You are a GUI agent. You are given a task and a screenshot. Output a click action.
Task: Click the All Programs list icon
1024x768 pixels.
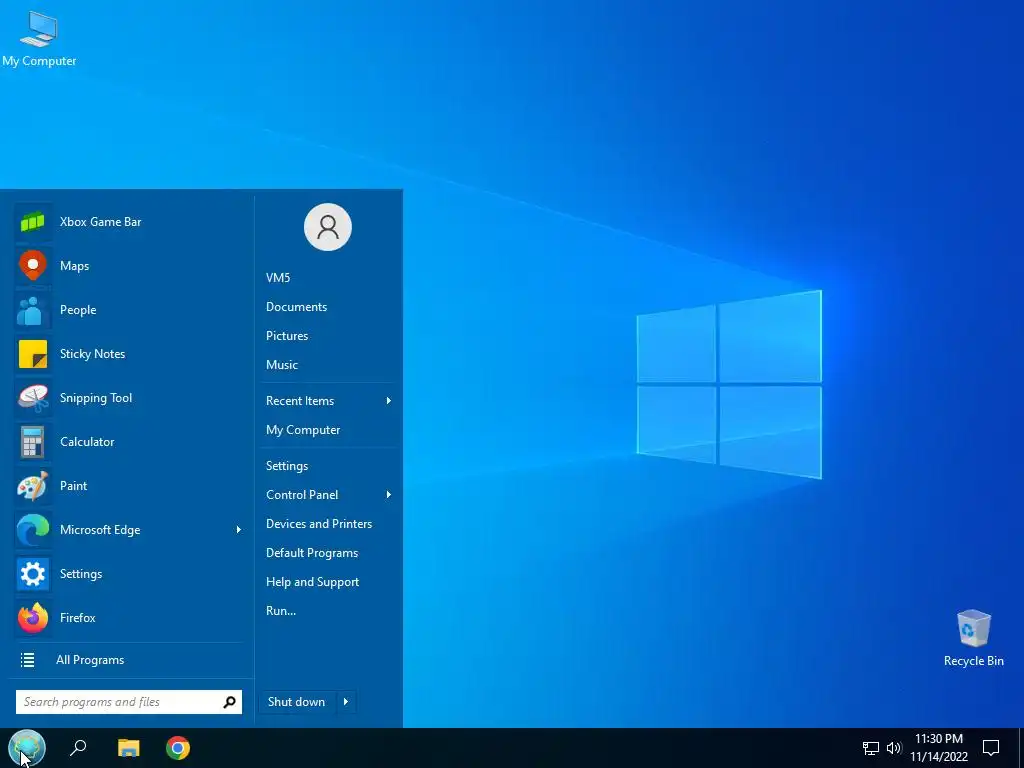27,660
